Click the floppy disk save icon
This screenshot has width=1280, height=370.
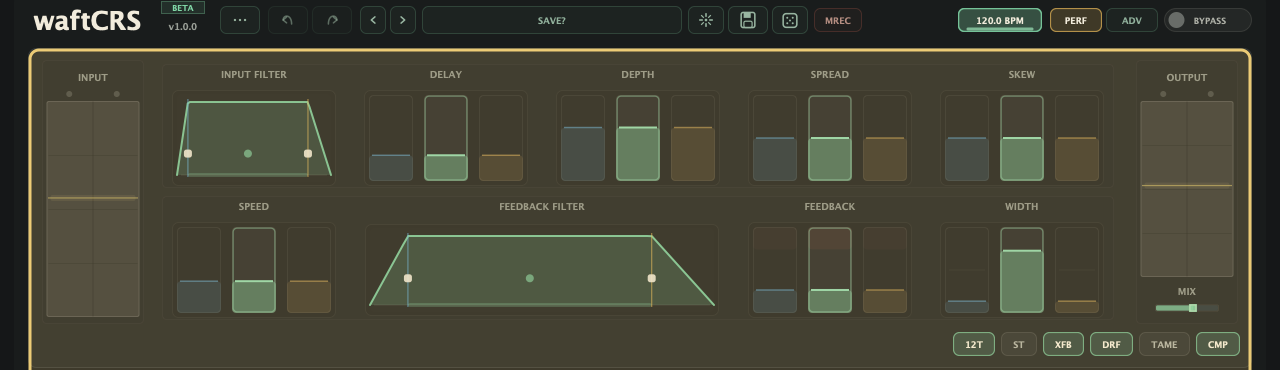[x=748, y=20]
